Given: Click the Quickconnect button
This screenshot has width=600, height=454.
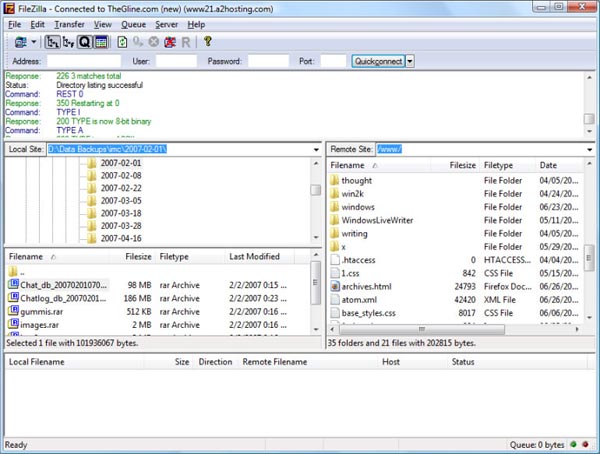Looking at the screenshot, I should tap(378, 61).
